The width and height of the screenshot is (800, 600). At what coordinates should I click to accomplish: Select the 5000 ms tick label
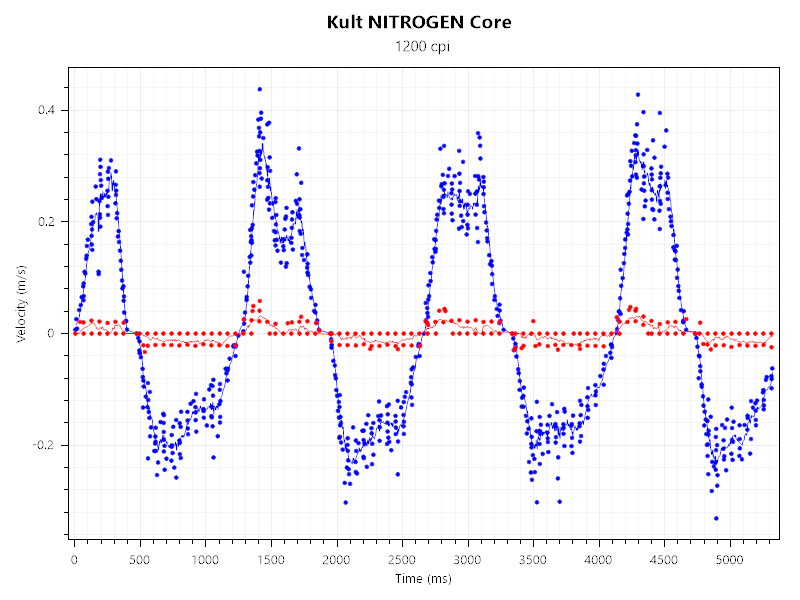[731, 559]
